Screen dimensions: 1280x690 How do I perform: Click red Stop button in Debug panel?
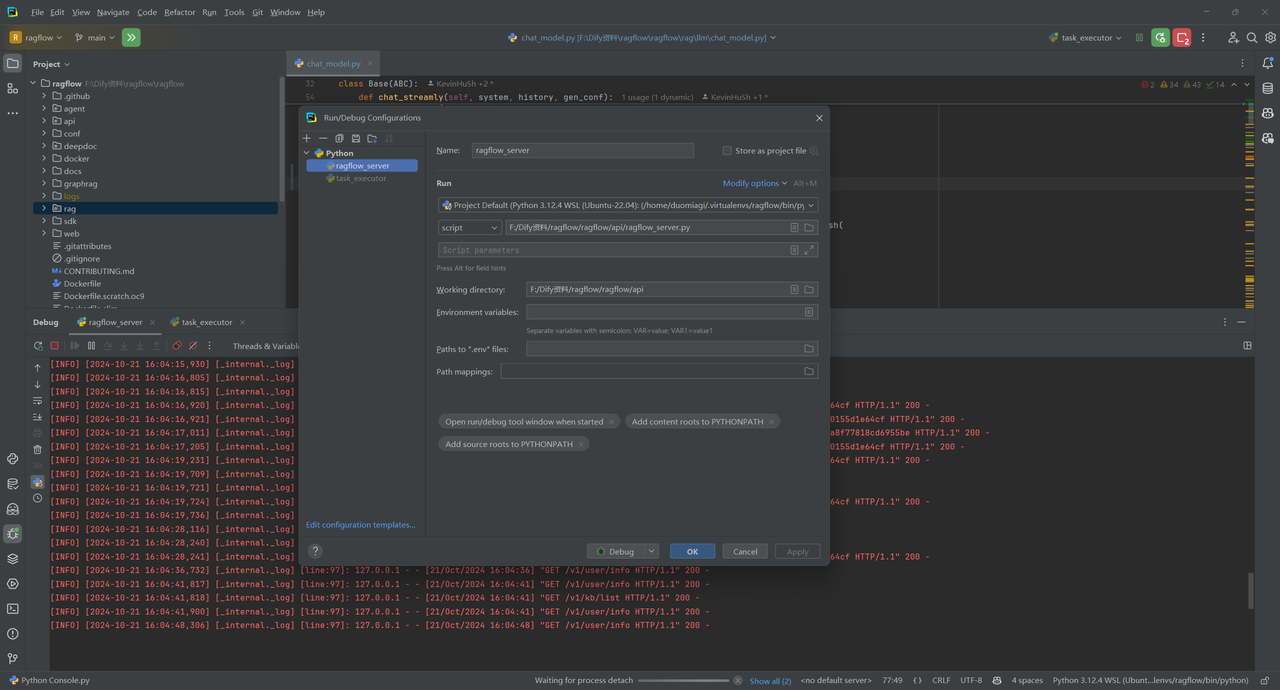54,346
